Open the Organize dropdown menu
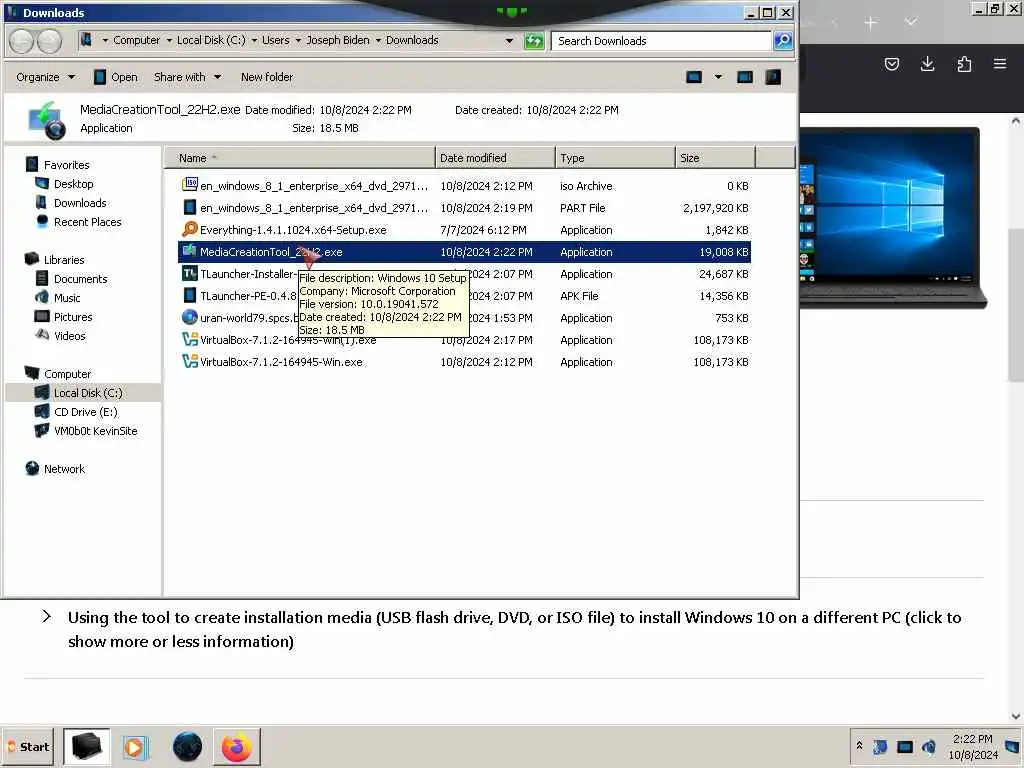Screen dimensions: 1024x768 [45, 77]
